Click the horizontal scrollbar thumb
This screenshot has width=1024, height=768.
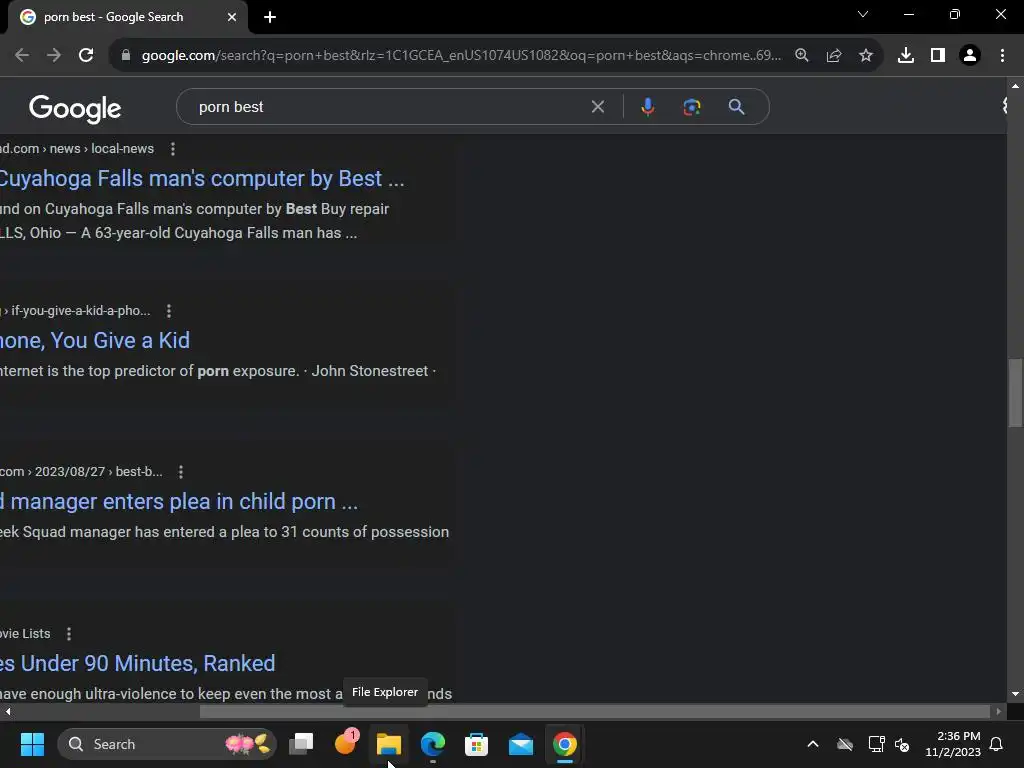(x=594, y=711)
